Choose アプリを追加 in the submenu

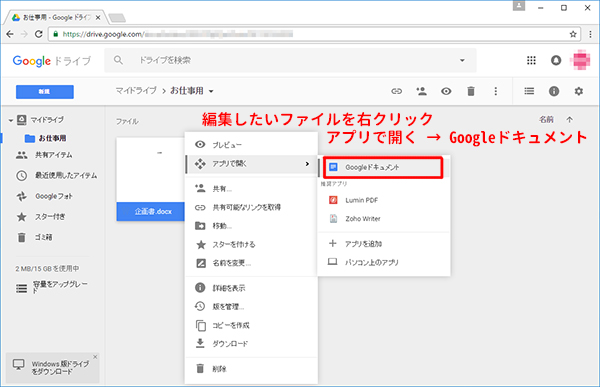[384, 244]
